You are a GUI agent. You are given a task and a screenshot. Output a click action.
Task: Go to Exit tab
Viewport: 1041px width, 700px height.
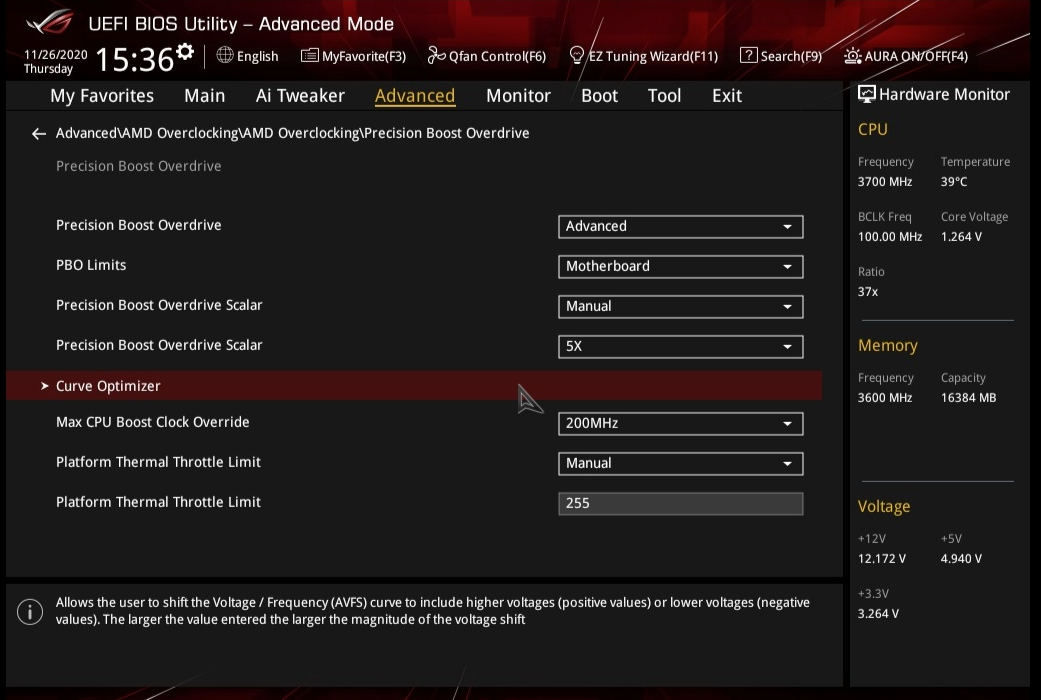tap(727, 96)
